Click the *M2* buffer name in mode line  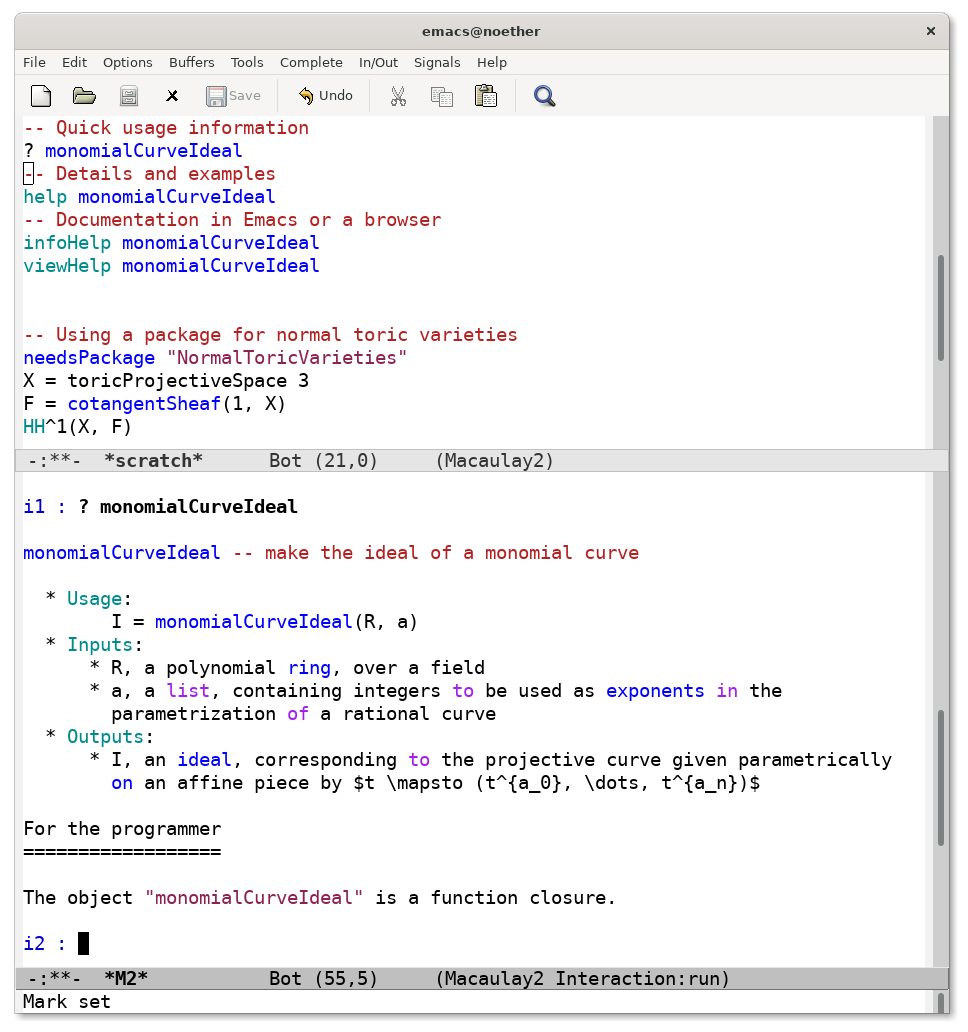[126, 979]
